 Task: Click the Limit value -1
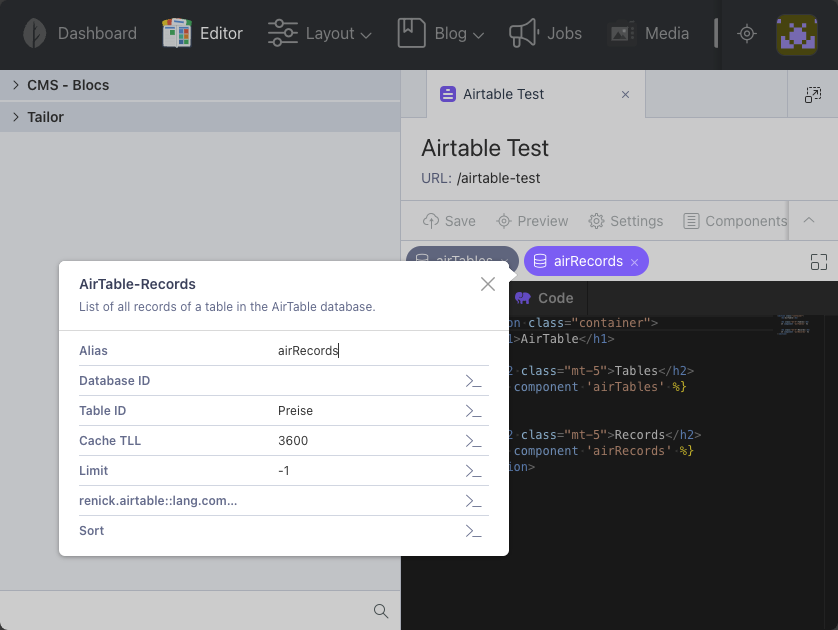(284, 470)
